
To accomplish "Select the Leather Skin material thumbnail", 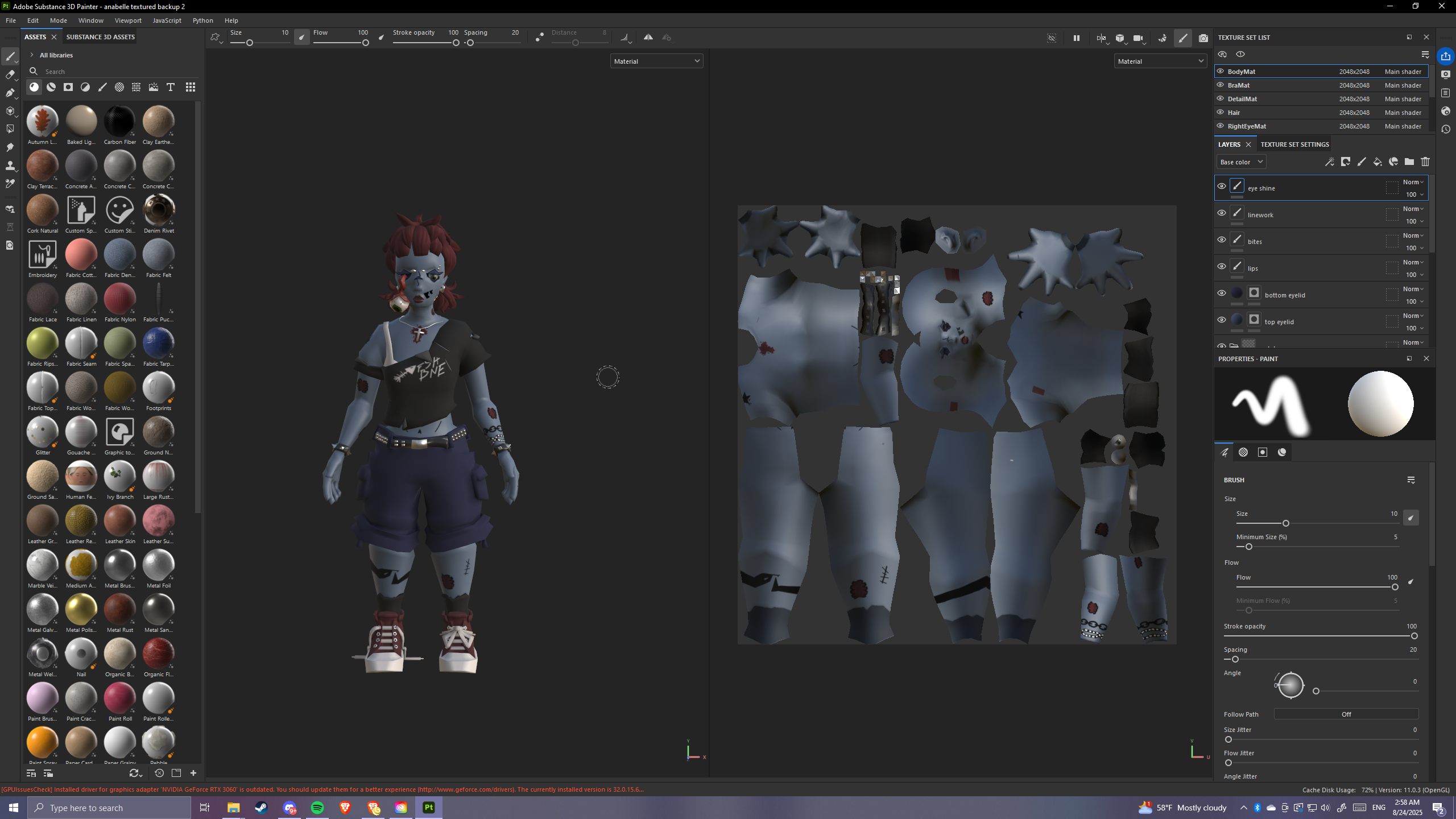I will point(120,521).
